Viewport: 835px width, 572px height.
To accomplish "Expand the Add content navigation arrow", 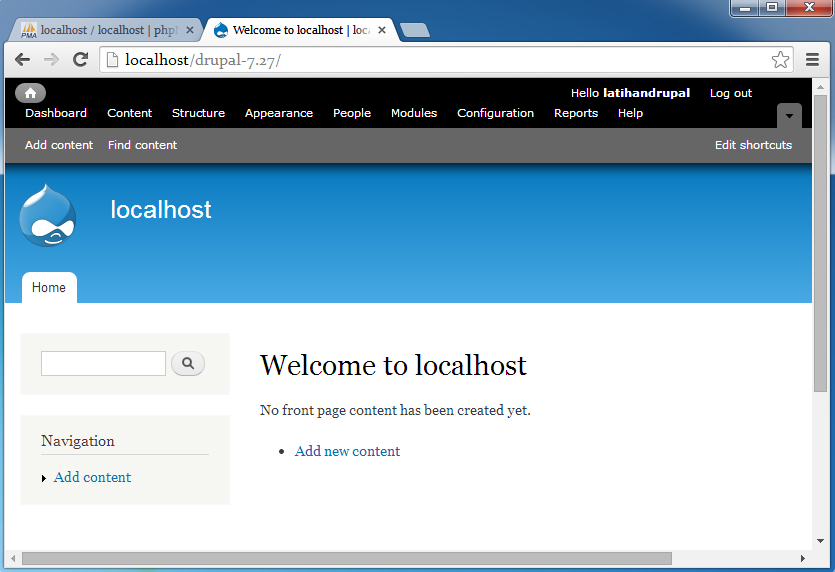I will pos(44,478).
